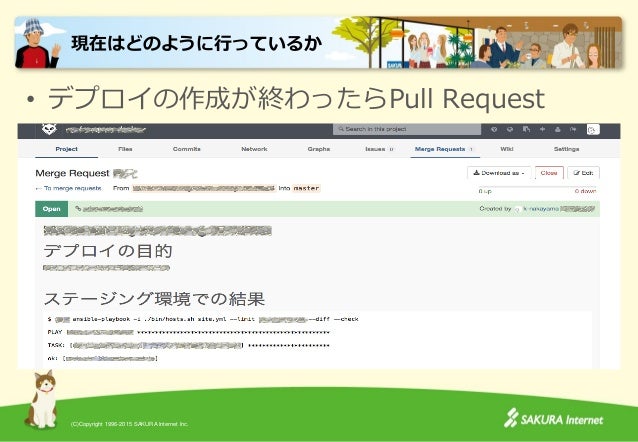Image resolution: width=638 pixels, height=442 pixels.
Task: Click the PLAY output line
Action: pyautogui.click(x=188, y=333)
